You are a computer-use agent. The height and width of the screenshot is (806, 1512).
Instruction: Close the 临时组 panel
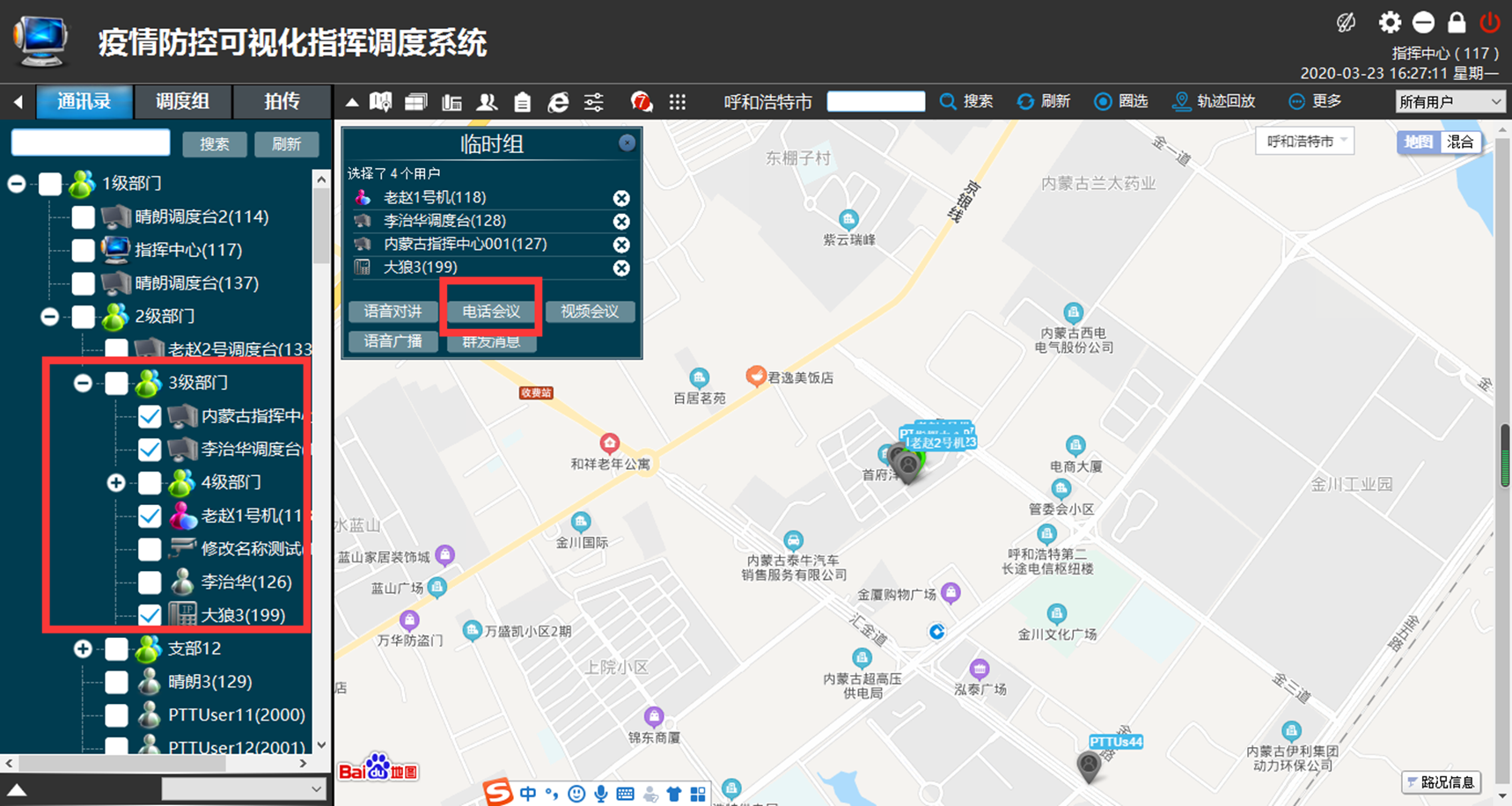coord(627,143)
